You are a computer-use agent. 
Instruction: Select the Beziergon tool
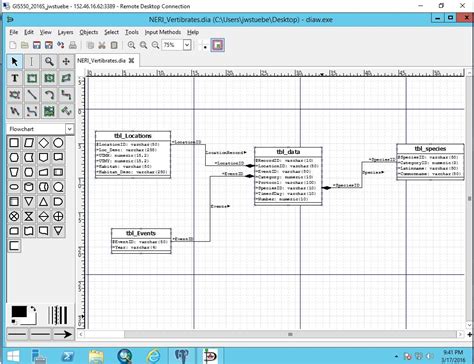[x=15, y=95]
